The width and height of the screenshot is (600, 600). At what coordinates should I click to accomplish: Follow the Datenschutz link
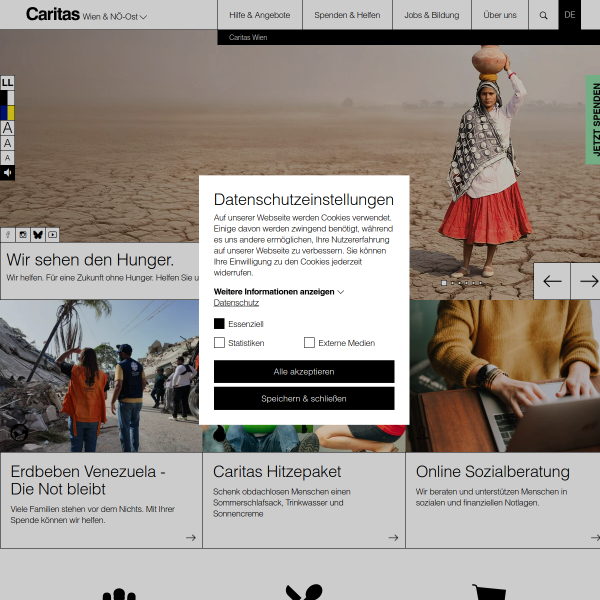(236, 303)
